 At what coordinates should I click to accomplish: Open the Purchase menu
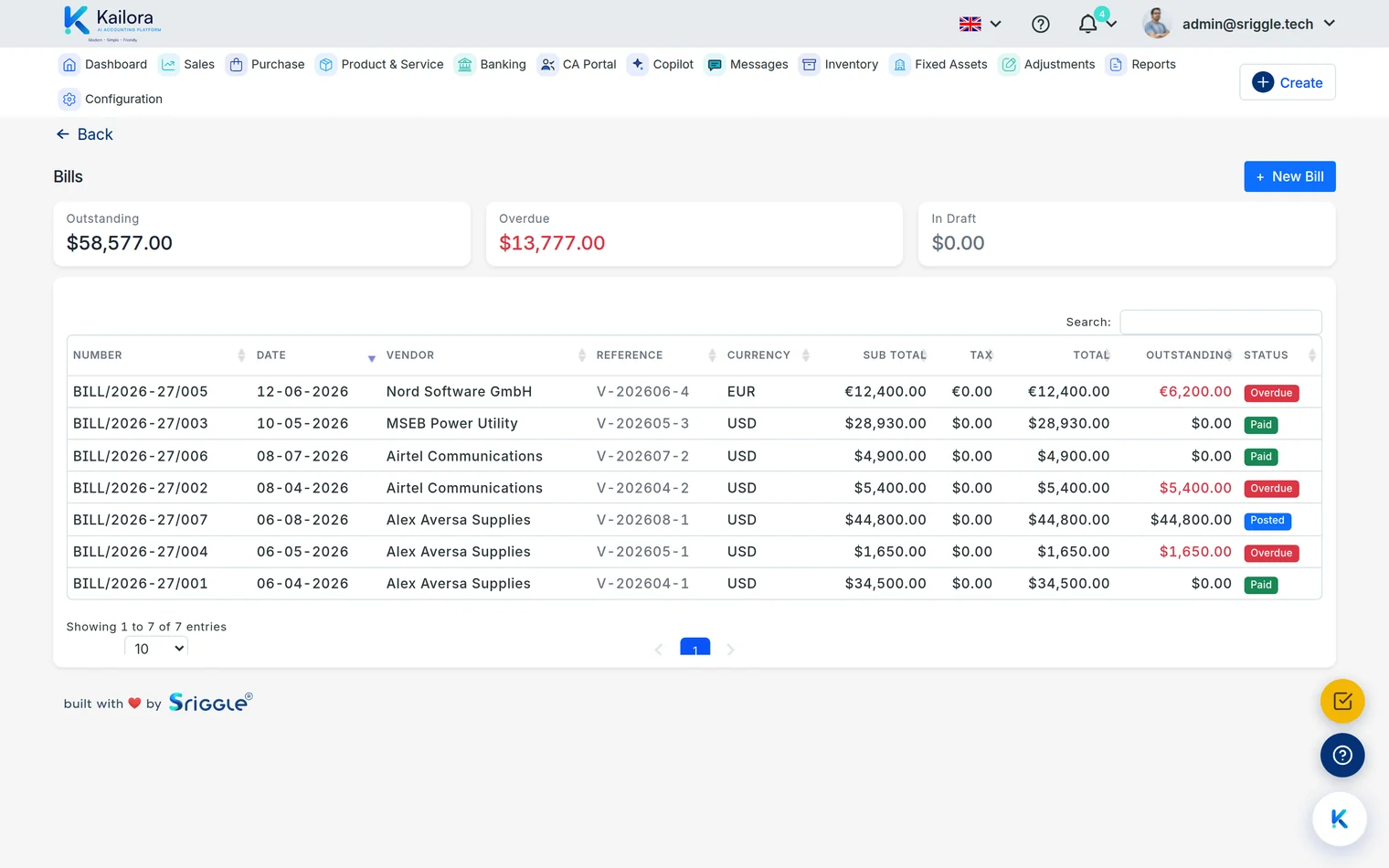(x=266, y=64)
